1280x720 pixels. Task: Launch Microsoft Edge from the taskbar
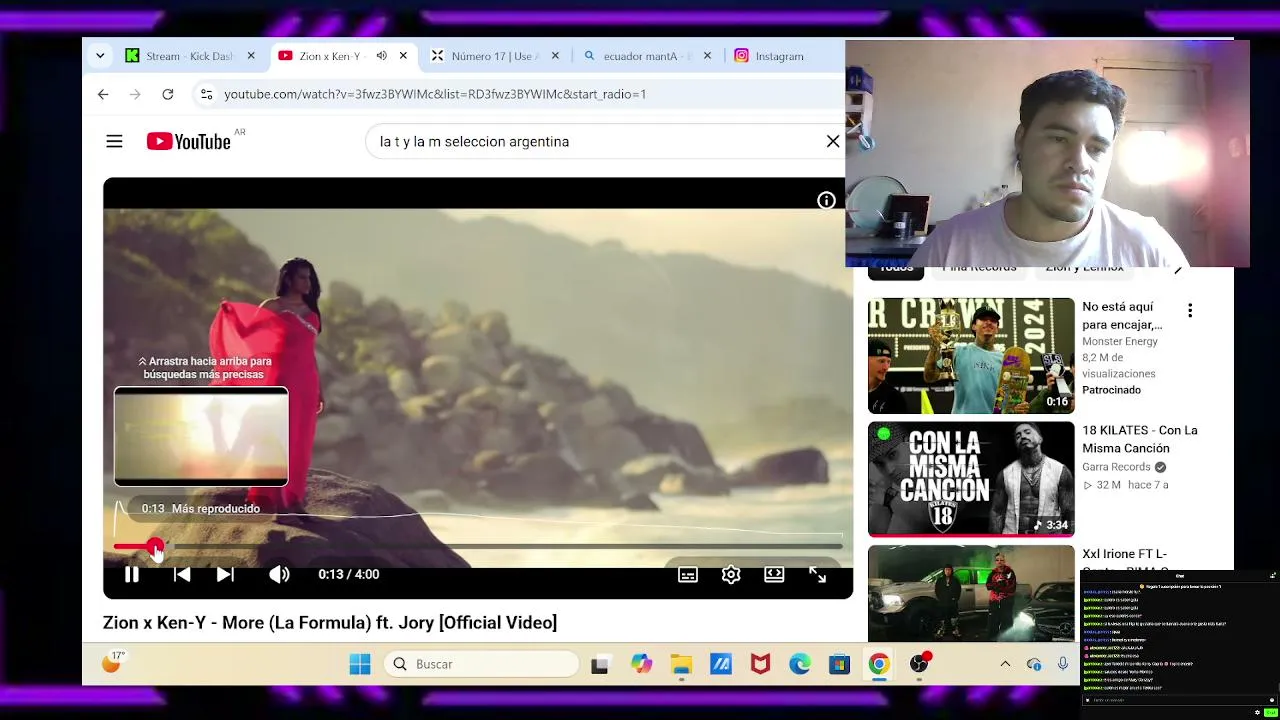[x=800, y=664]
